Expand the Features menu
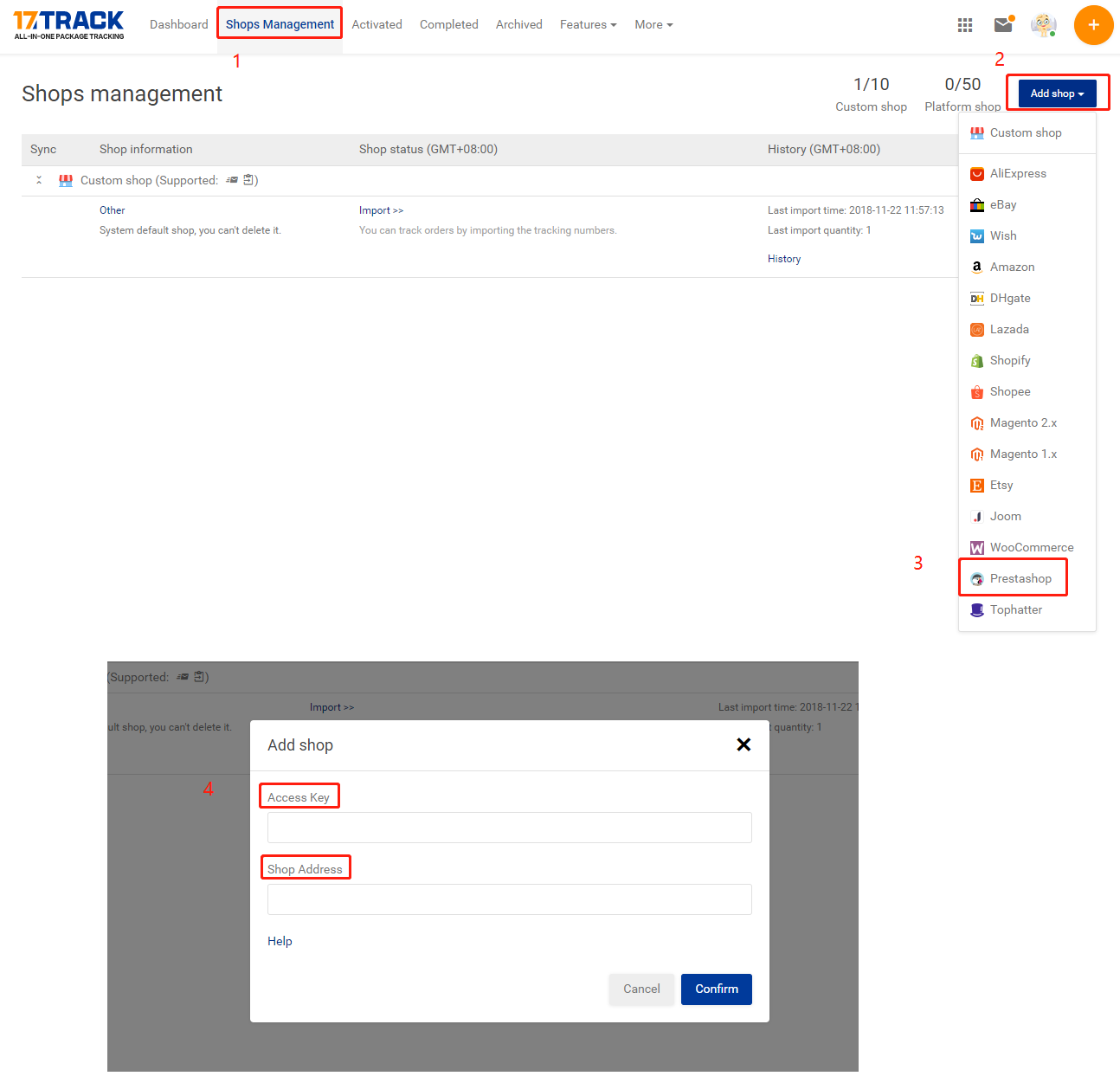 589,24
